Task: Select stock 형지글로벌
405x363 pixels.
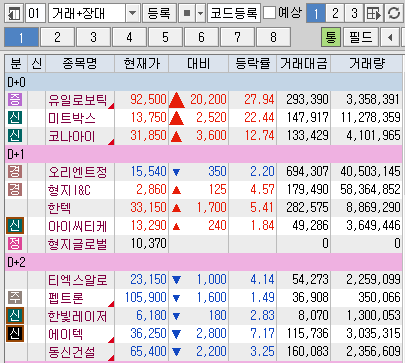Action: click(78, 244)
